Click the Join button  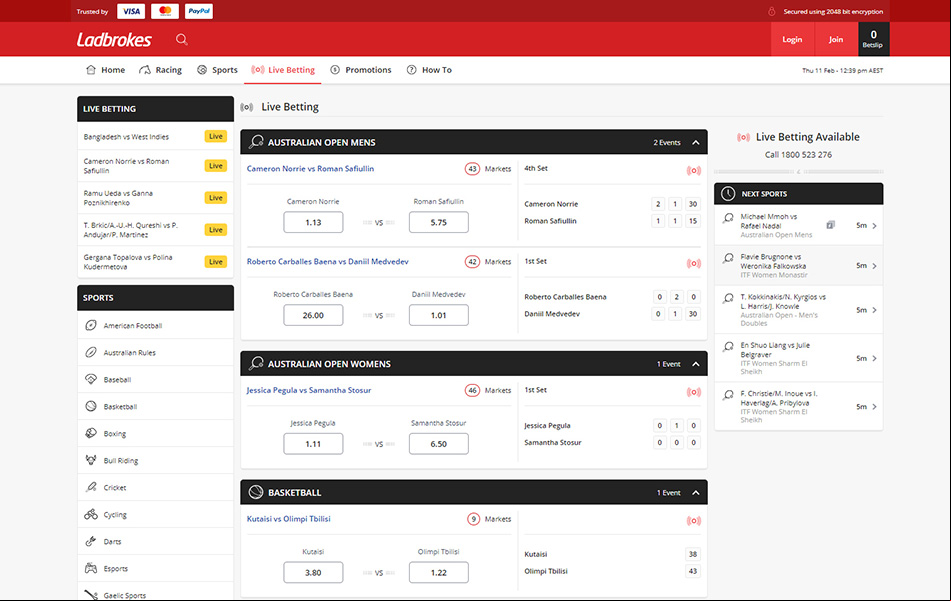coord(836,39)
